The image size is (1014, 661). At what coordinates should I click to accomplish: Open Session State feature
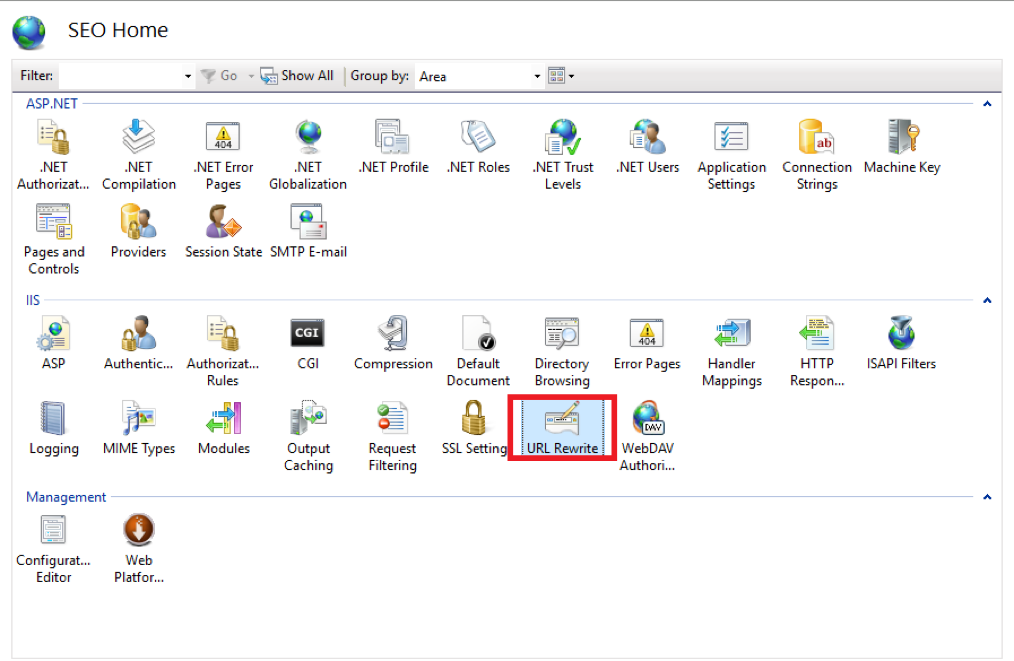pyautogui.click(x=223, y=232)
